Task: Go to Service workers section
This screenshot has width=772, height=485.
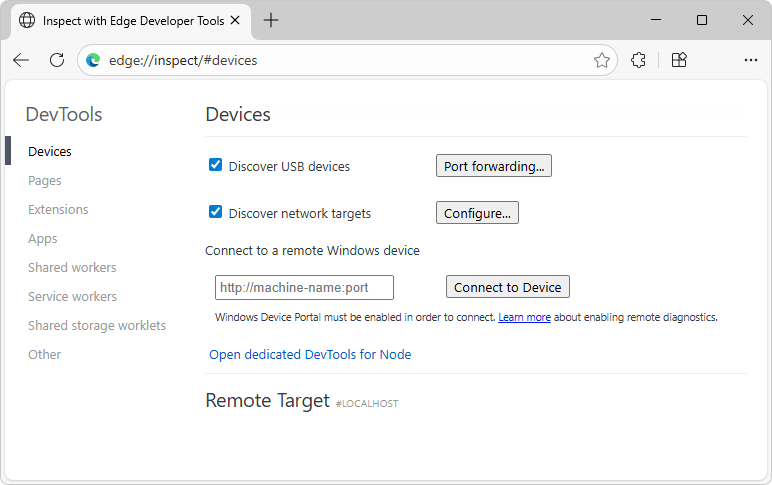Action: (72, 297)
